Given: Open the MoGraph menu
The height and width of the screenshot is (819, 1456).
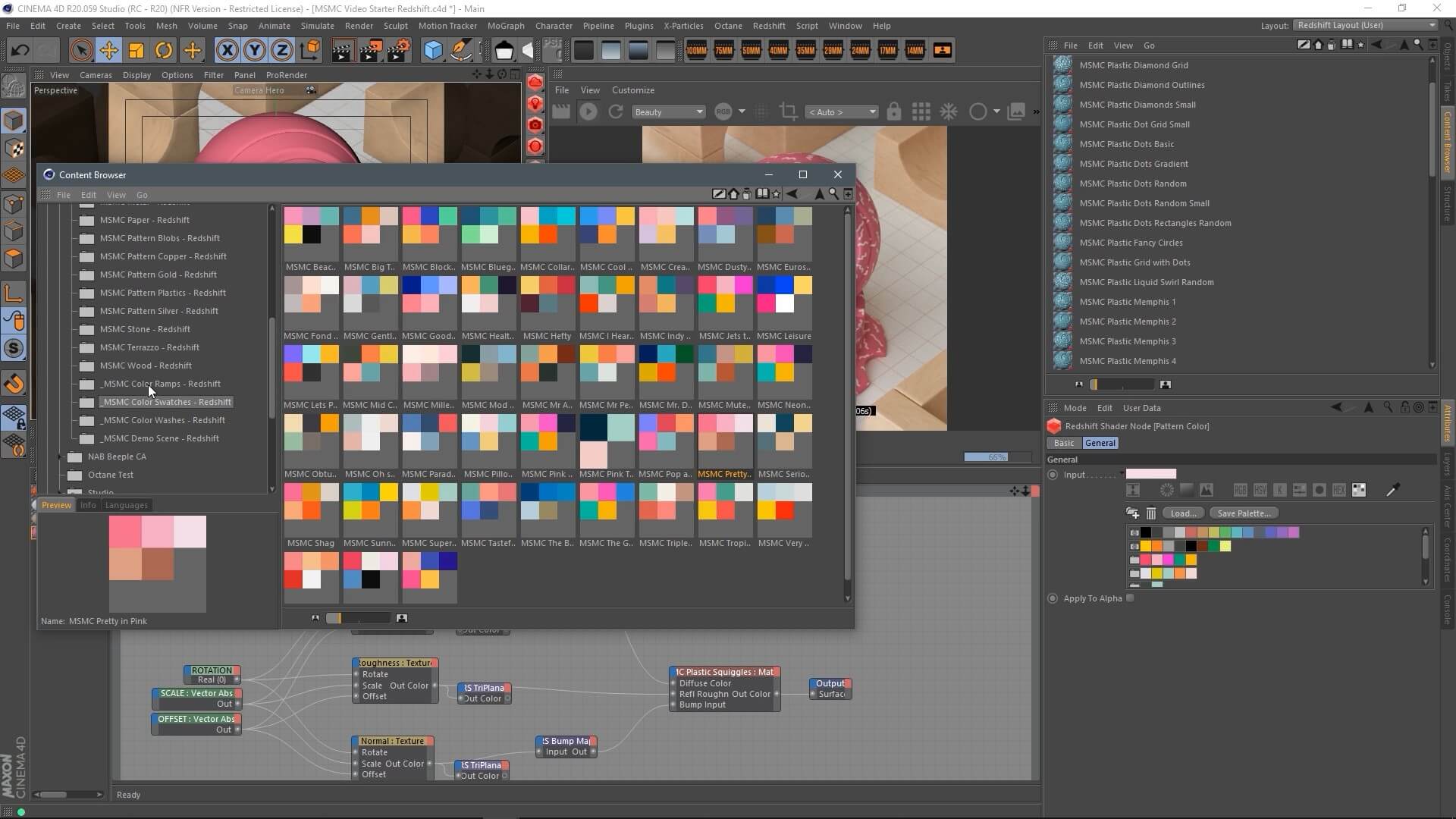Looking at the screenshot, I should (x=505, y=25).
